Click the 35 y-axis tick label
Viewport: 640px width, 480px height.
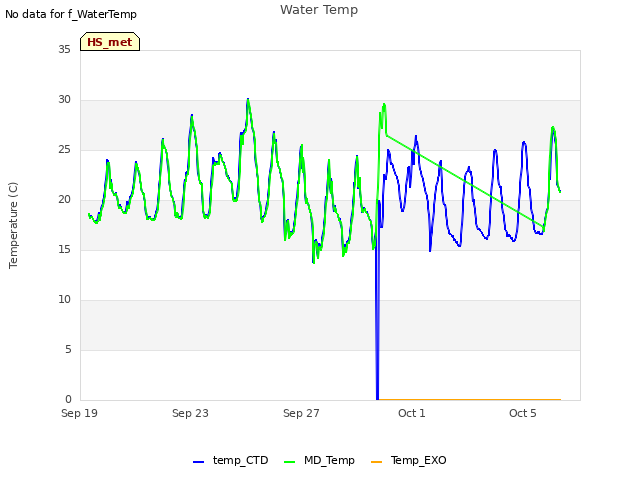(x=64, y=49)
